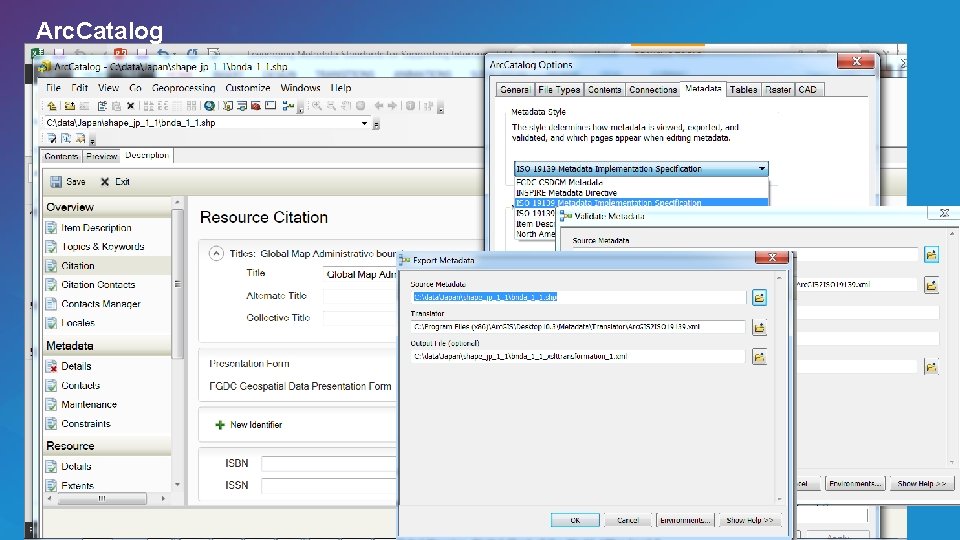The height and width of the screenshot is (540, 960).
Task: Select highlighted ISO 19139 Metadata Implementation Specification
Action: [641, 203]
